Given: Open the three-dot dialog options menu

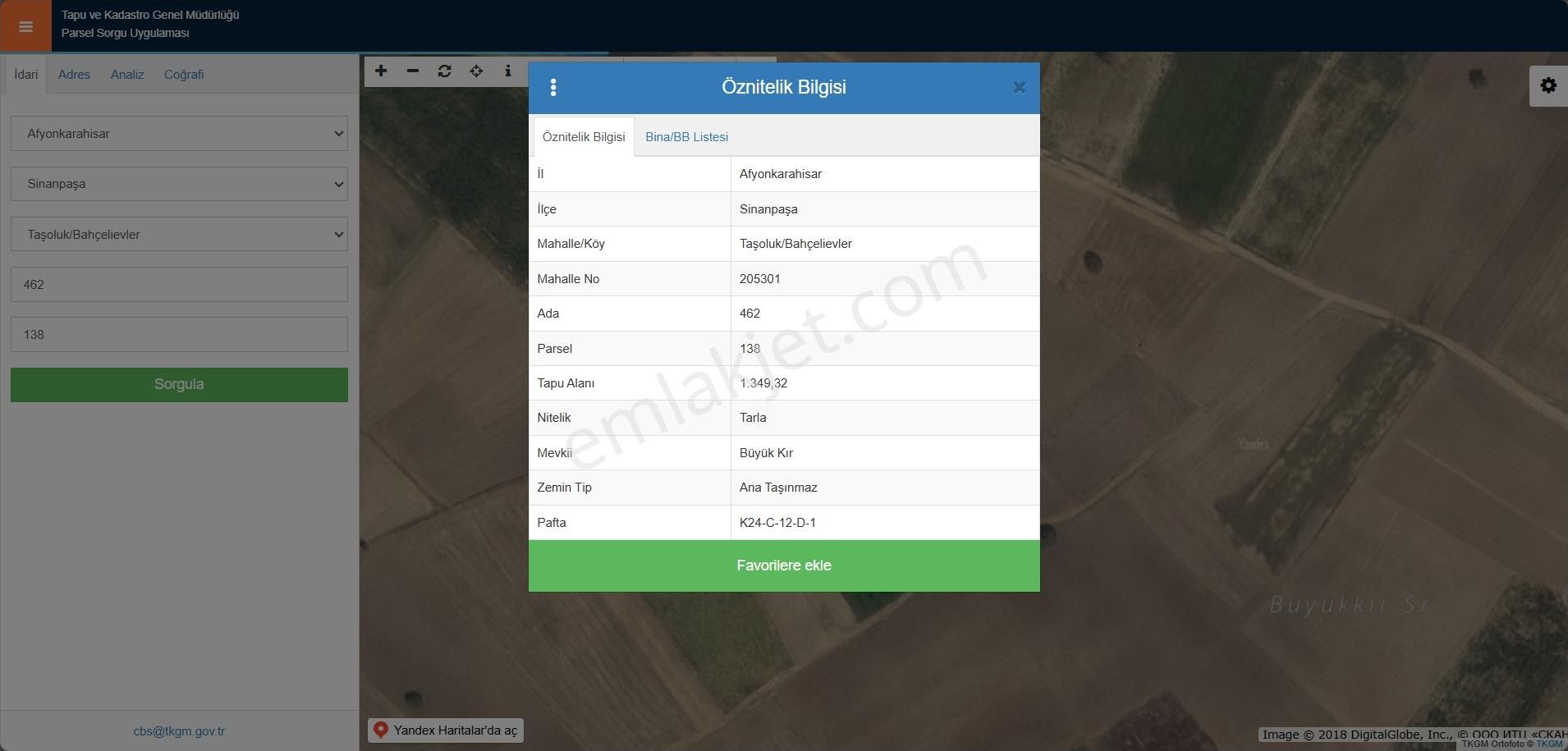Looking at the screenshot, I should pos(553,88).
